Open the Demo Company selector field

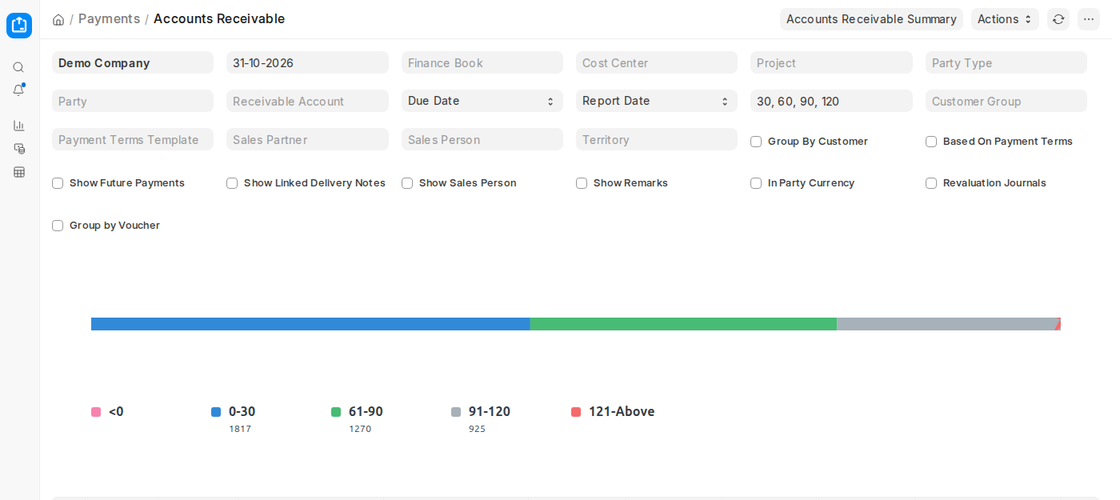click(x=133, y=62)
